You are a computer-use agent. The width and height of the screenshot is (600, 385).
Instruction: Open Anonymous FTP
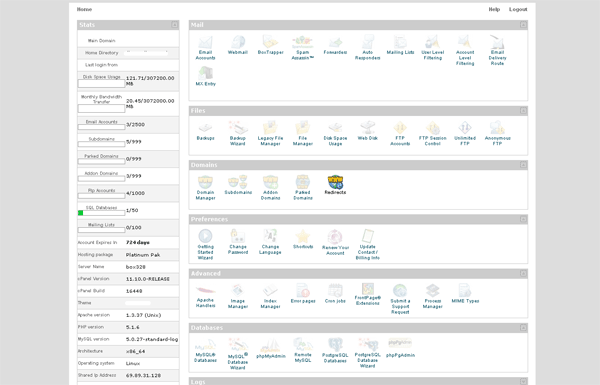[x=497, y=134]
